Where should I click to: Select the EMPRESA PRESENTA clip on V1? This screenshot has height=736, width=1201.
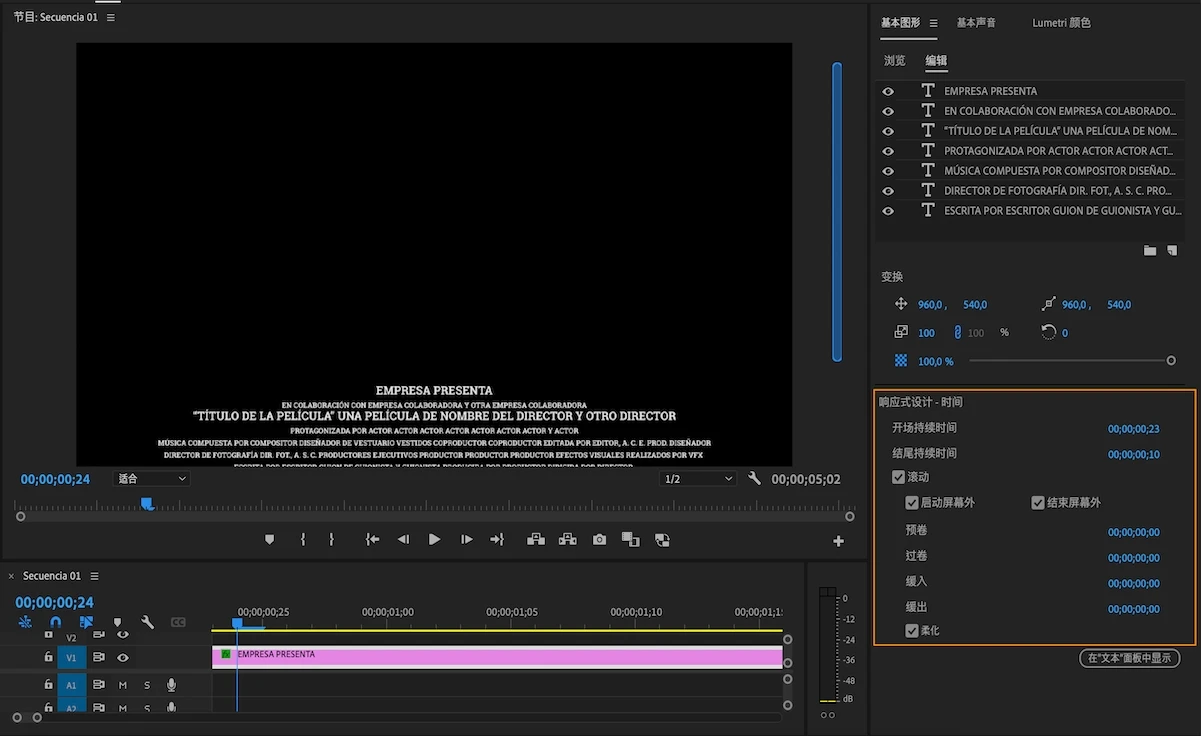497,657
